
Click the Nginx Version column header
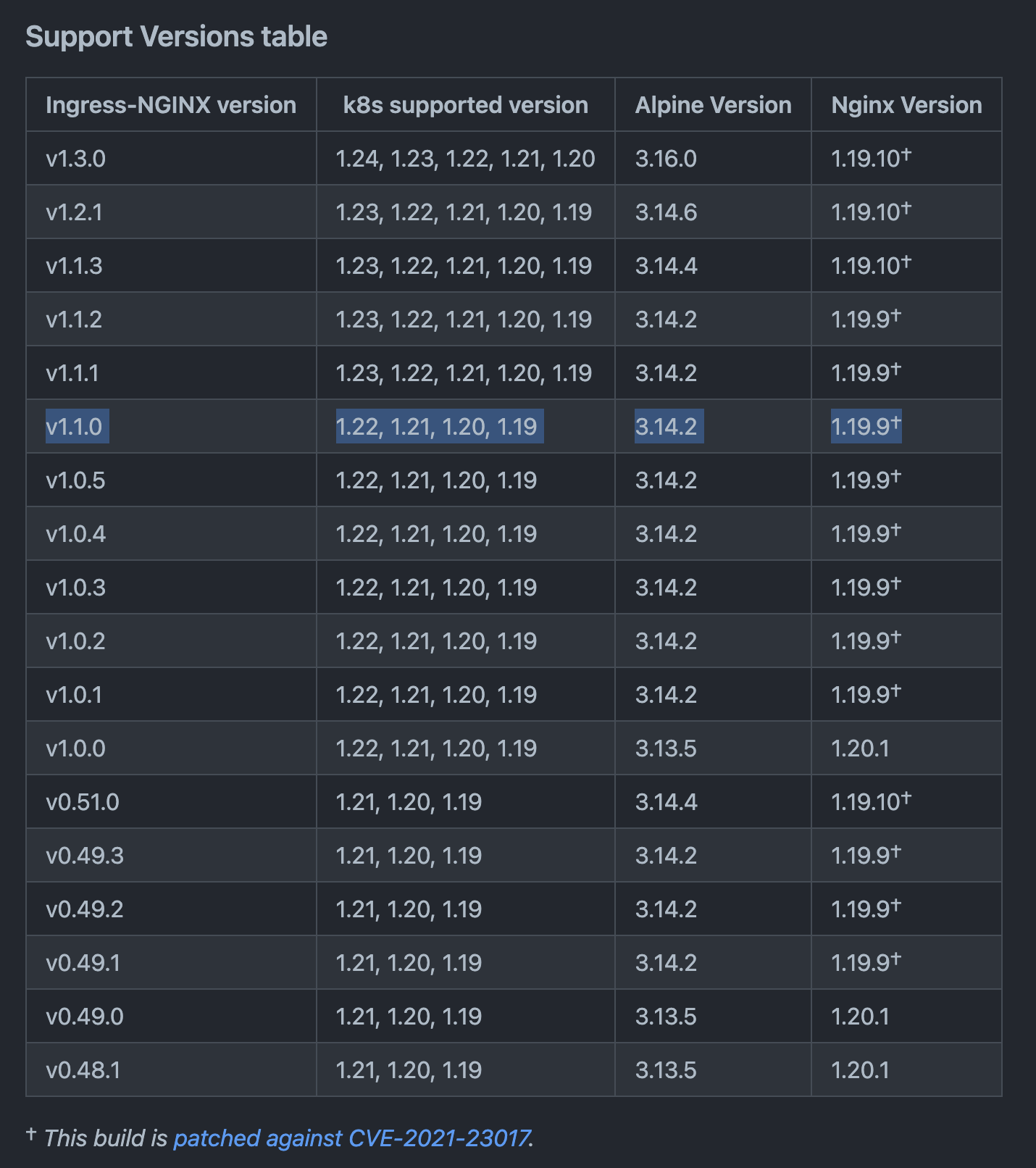pos(906,105)
